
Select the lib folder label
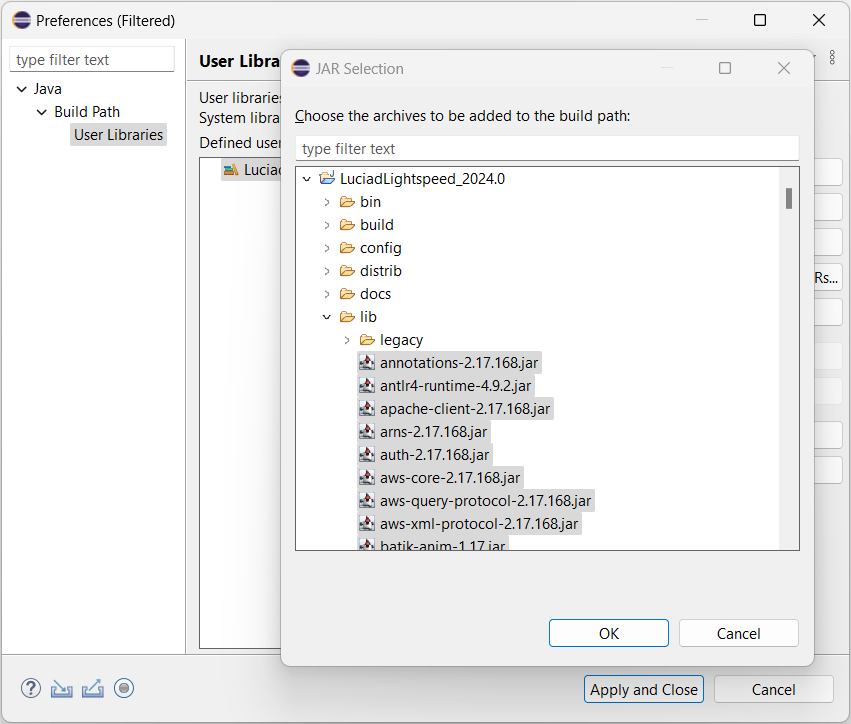[x=368, y=317]
